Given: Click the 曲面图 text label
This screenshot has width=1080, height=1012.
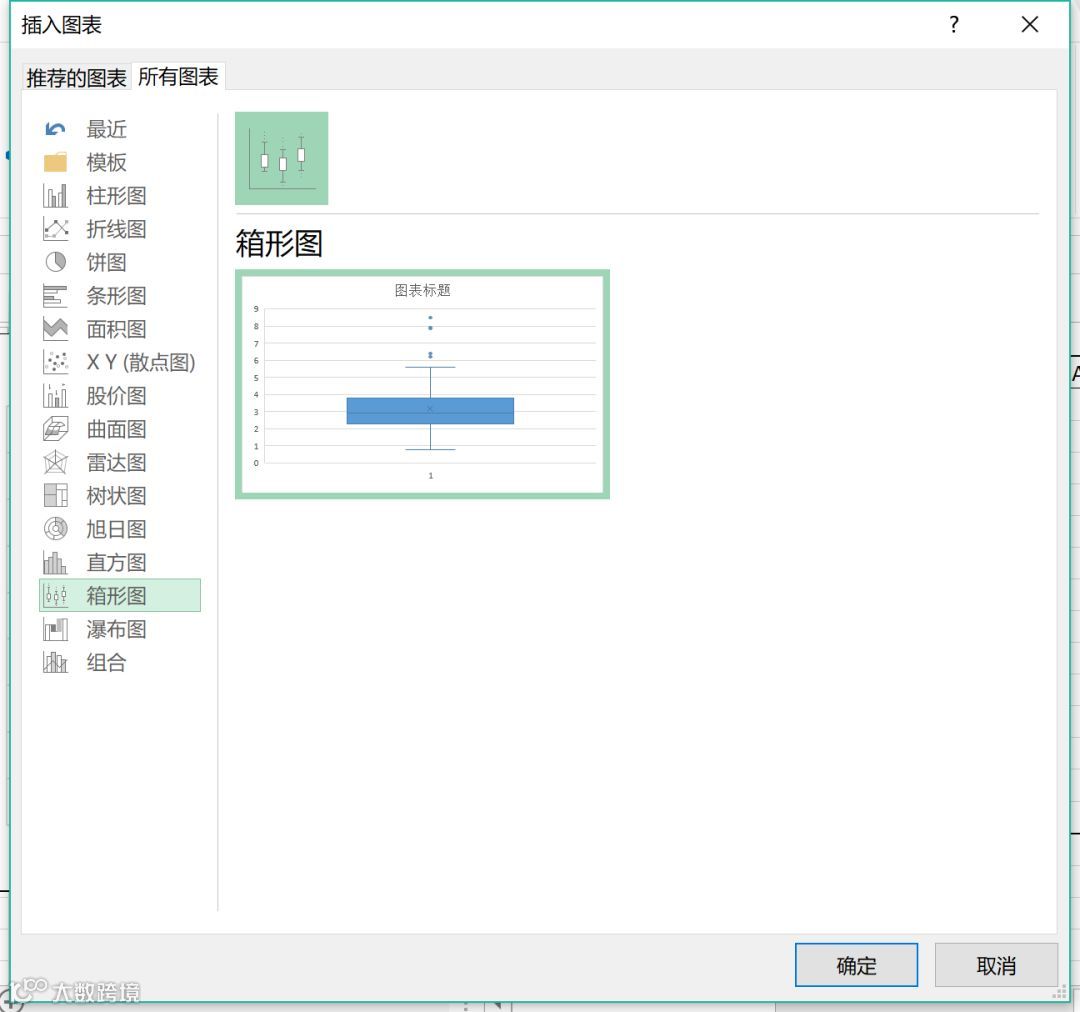Looking at the screenshot, I should click(116, 428).
